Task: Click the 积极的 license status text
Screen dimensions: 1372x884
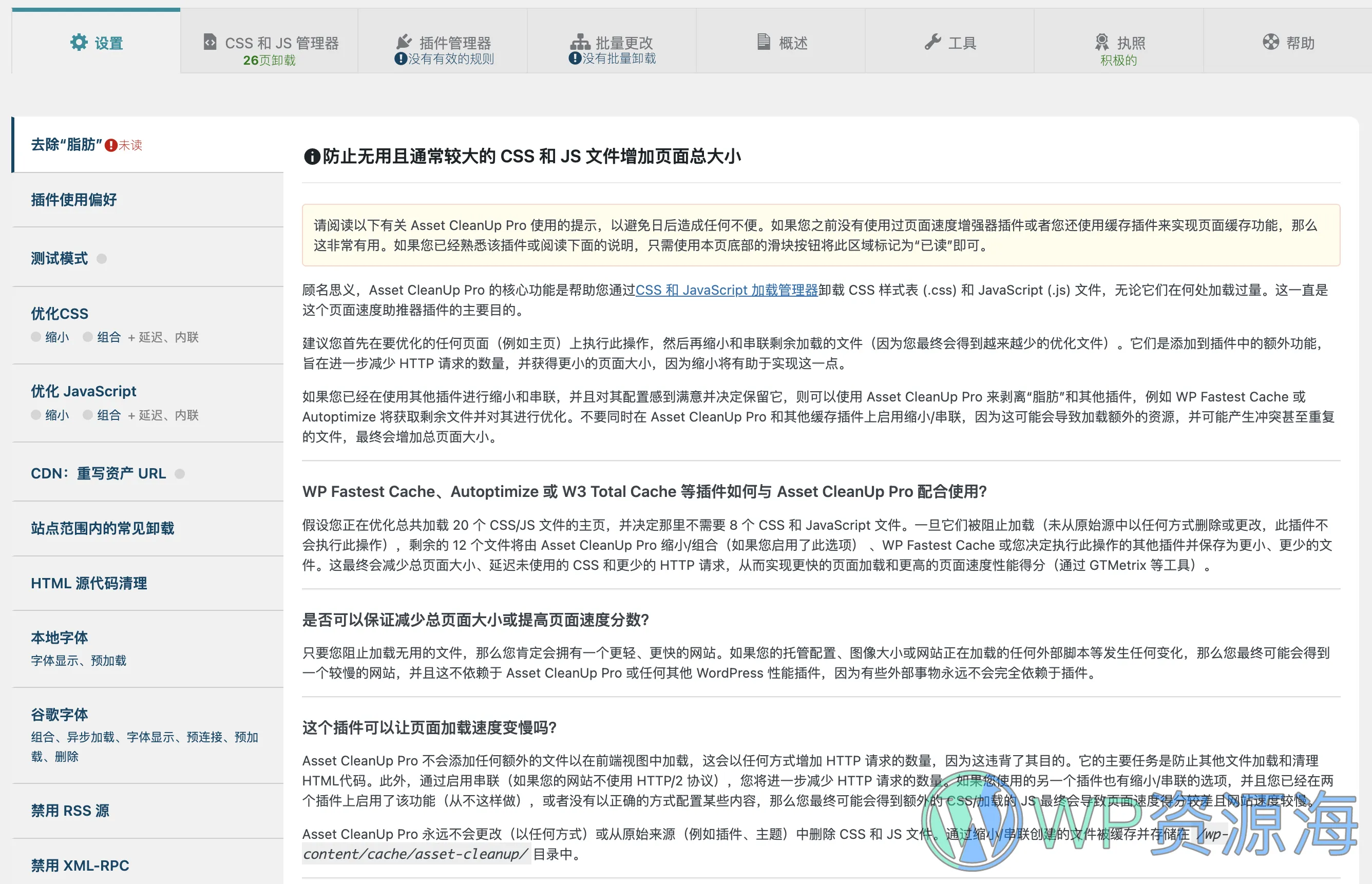Action: point(1118,60)
